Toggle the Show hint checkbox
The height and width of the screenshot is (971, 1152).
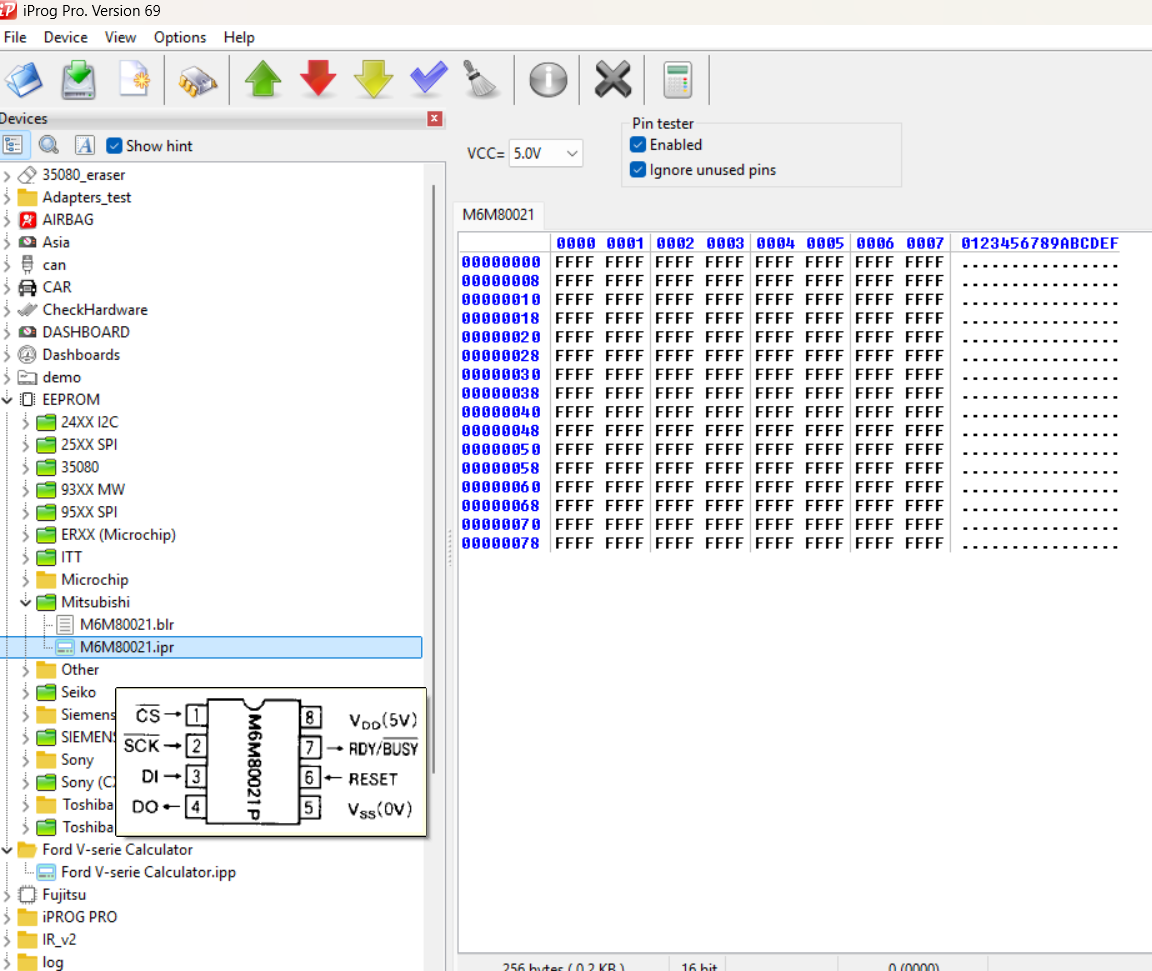pos(114,146)
